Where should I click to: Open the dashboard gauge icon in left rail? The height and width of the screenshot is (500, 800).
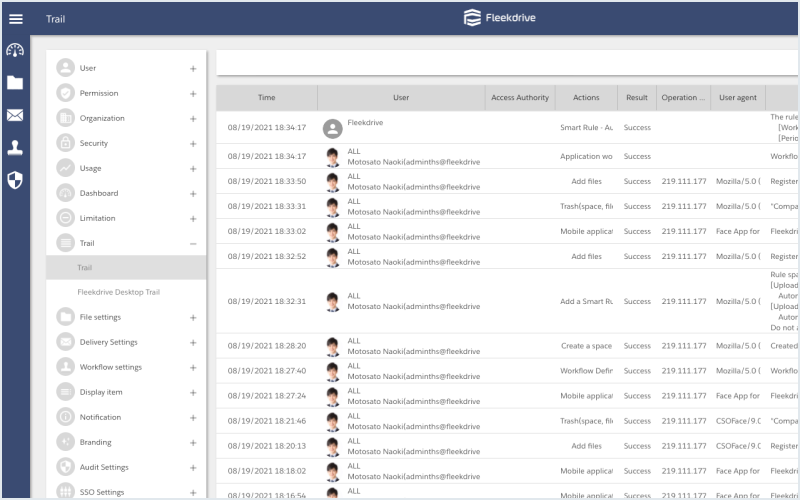click(15, 50)
